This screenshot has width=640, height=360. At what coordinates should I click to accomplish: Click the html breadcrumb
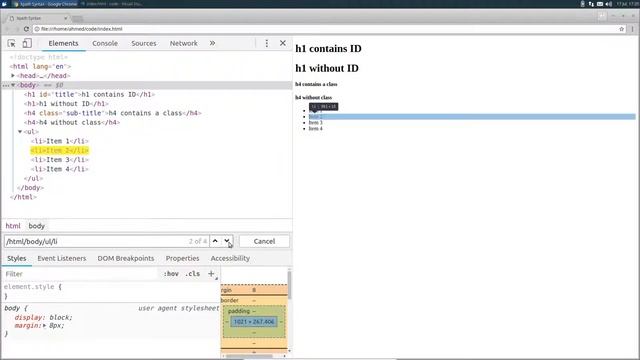coord(13,226)
